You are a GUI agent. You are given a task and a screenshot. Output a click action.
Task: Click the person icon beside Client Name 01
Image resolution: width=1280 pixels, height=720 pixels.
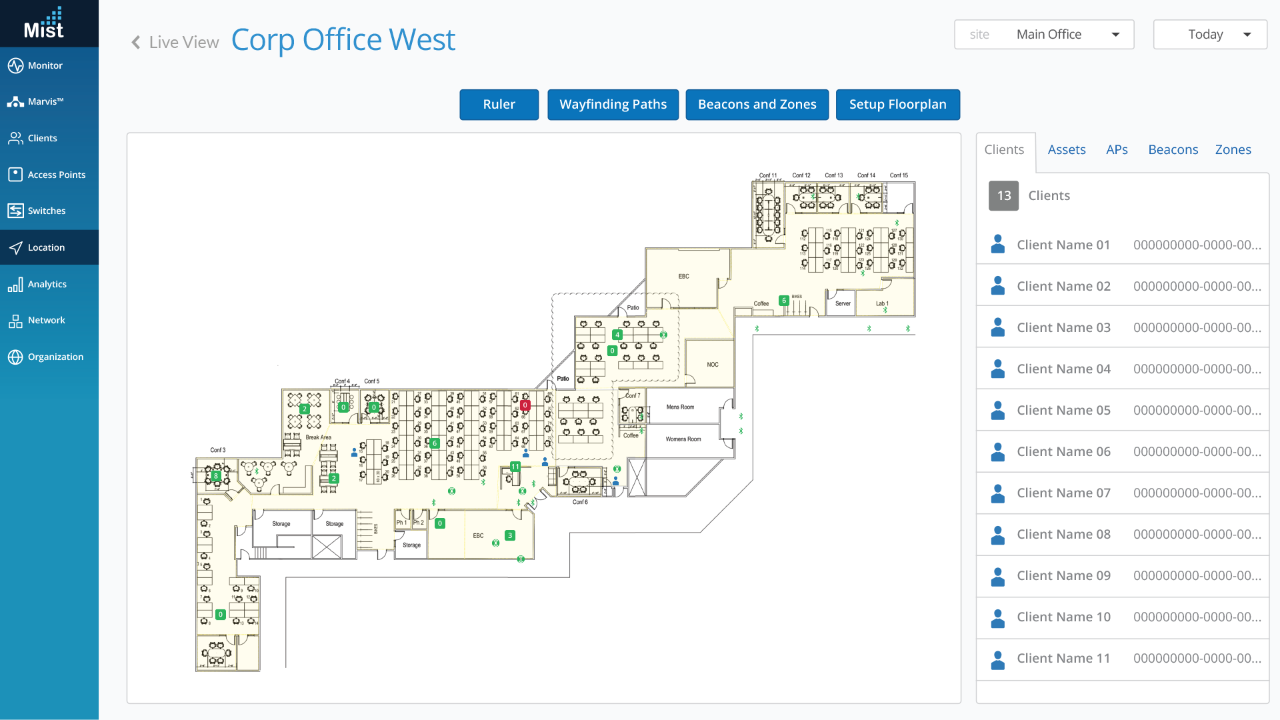click(997, 245)
